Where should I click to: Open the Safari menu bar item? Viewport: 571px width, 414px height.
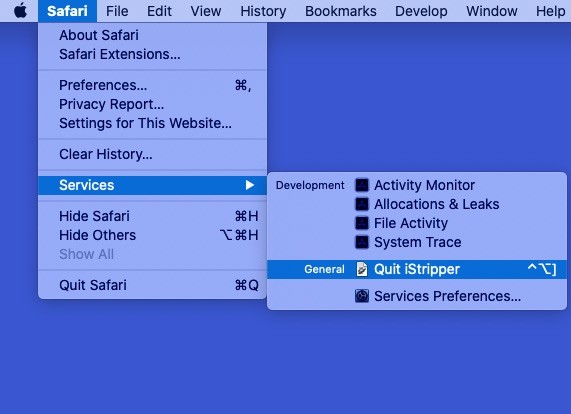(x=67, y=11)
